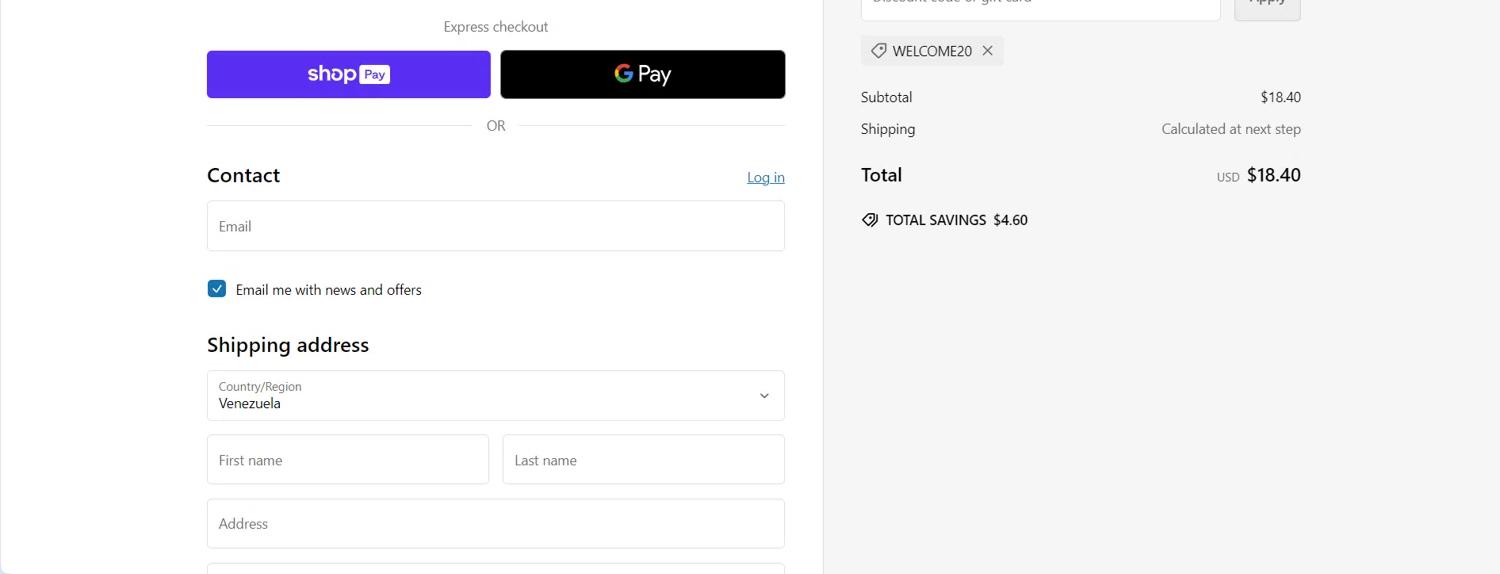Click the USD currency label

point(1227,177)
